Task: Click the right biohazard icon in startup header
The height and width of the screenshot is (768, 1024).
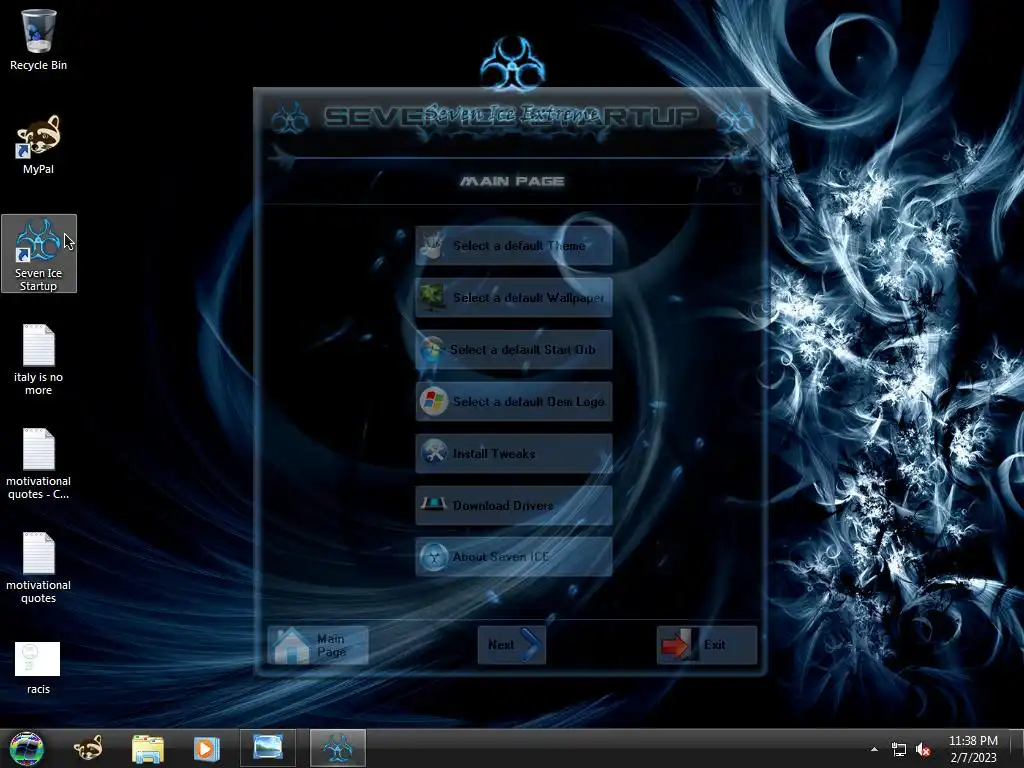Action: [x=735, y=118]
